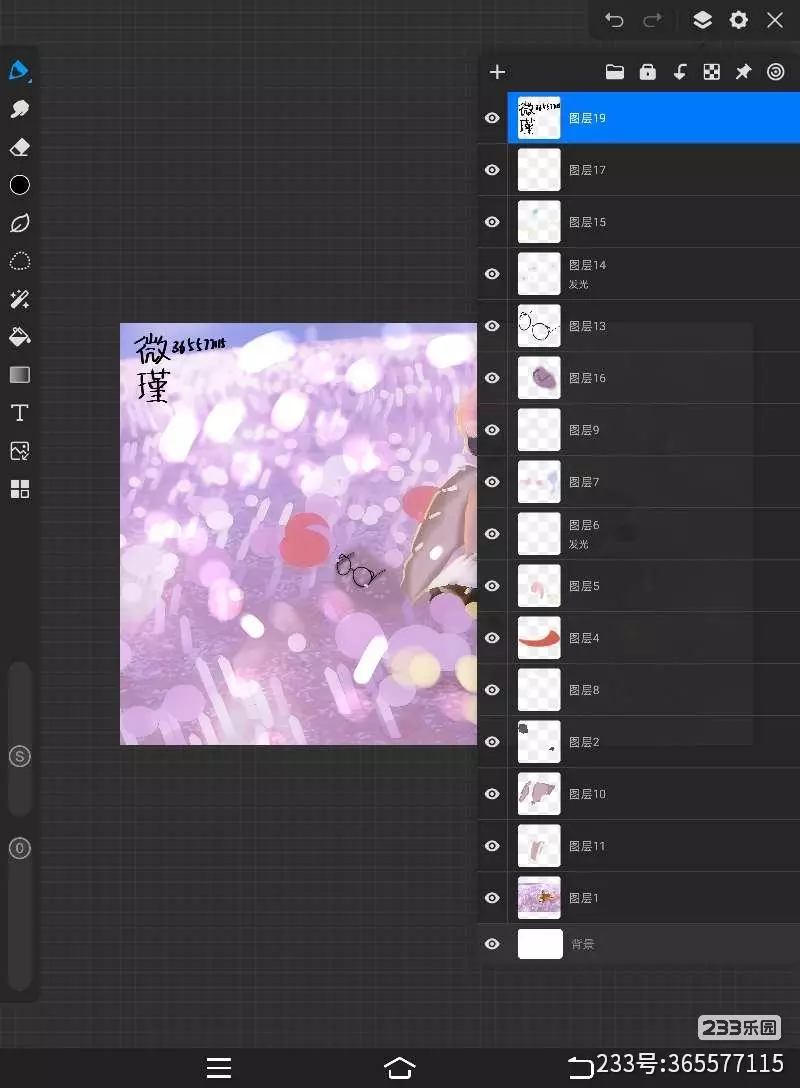Viewport: 800px width, 1088px height.
Task: Select the text tool
Action: point(19,413)
